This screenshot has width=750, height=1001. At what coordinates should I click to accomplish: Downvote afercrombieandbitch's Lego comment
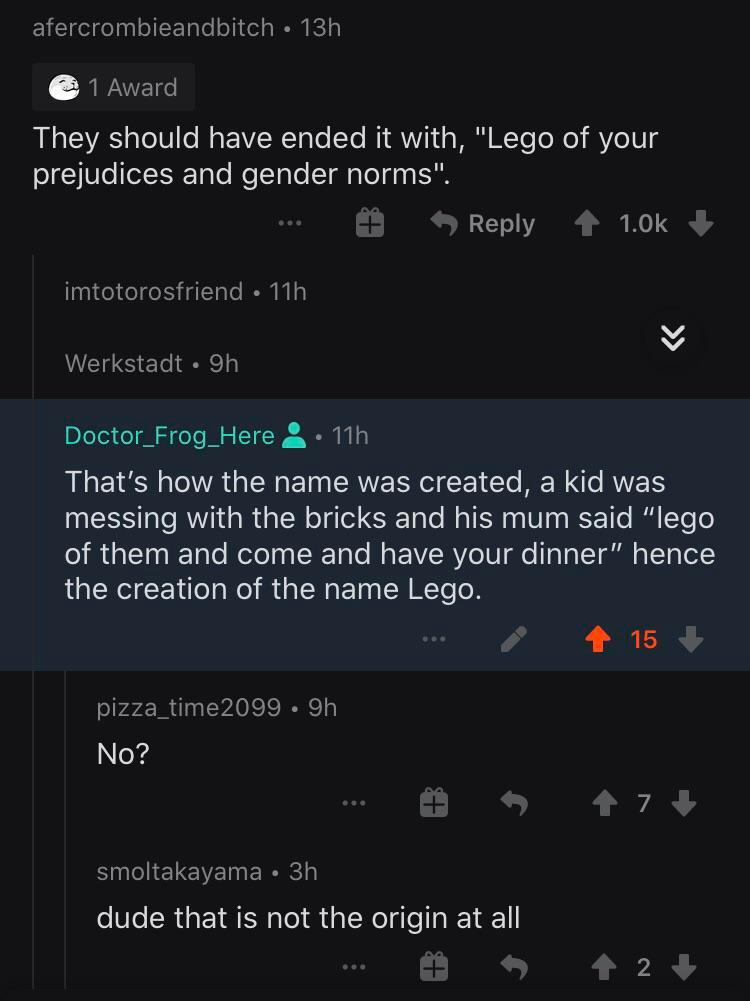coord(701,223)
